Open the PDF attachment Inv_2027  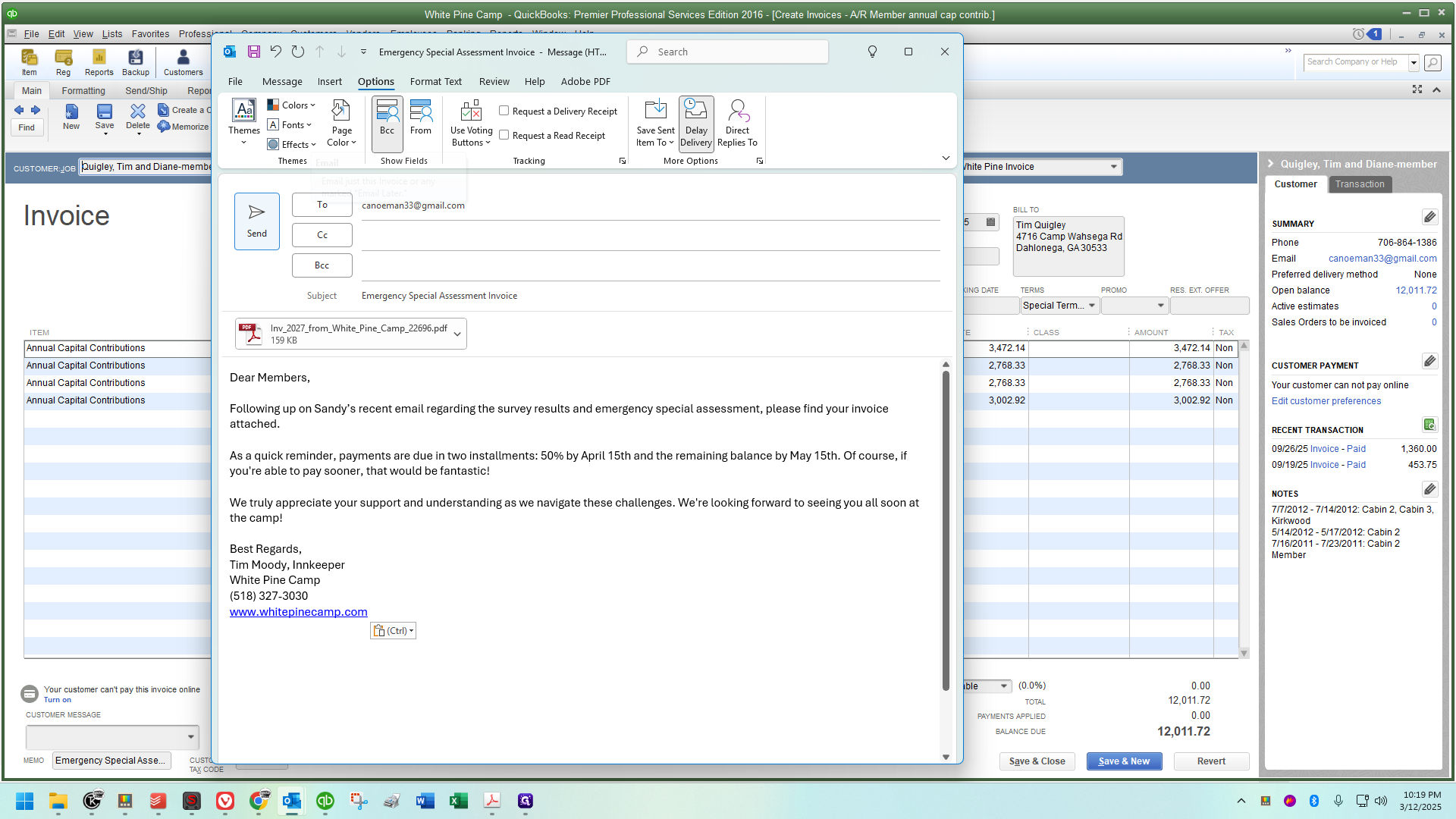pos(343,334)
